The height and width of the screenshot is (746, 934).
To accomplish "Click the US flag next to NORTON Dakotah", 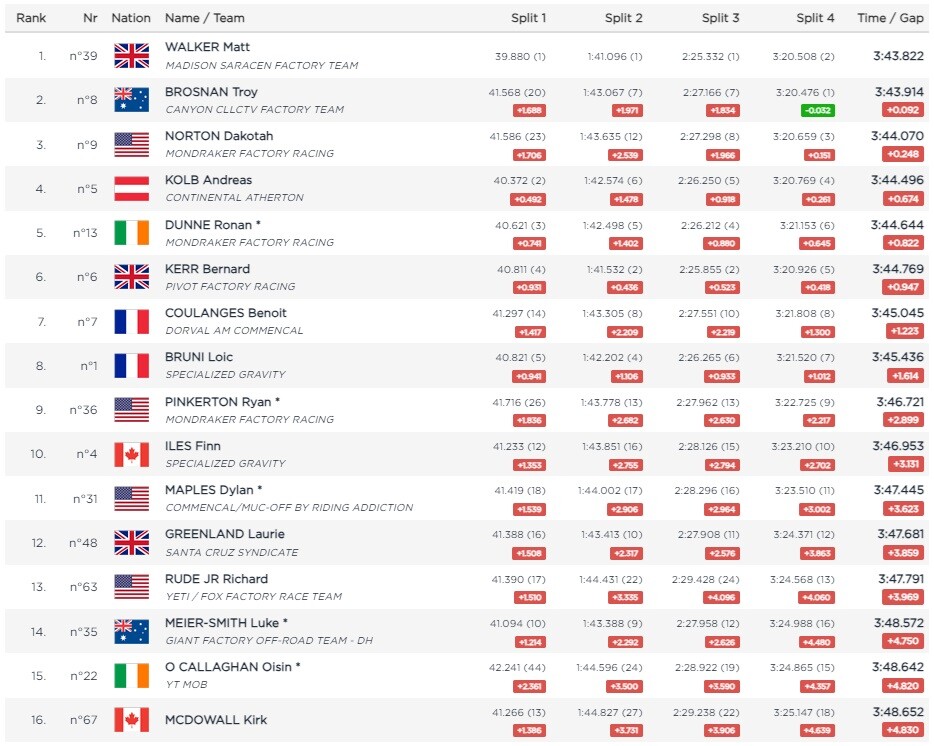I will tap(132, 145).
